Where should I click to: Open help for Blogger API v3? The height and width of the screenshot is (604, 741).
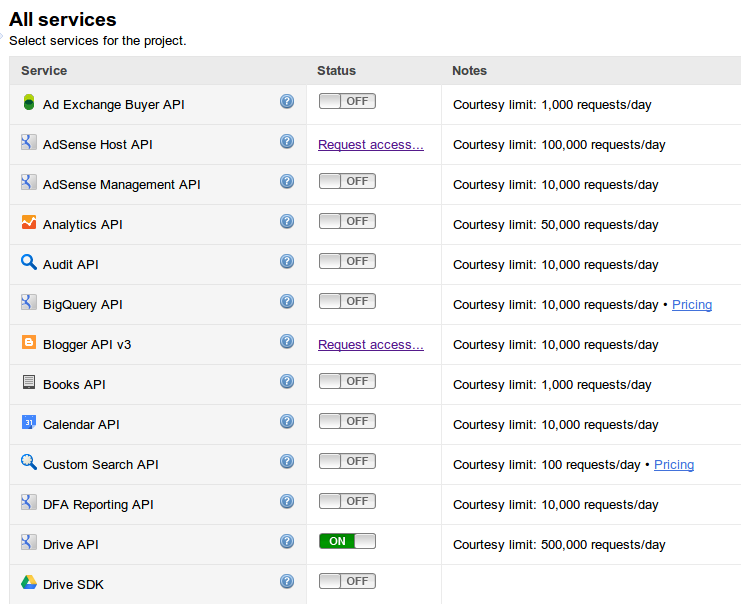click(x=287, y=341)
